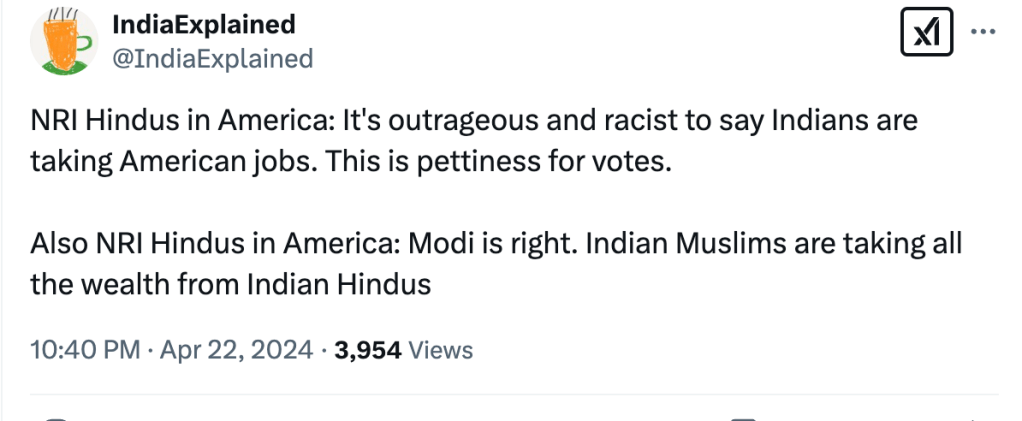Image resolution: width=1022 pixels, height=421 pixels.
Task: Click the bookmark icon edge at bottom
Action: click(x=742, y=418)
